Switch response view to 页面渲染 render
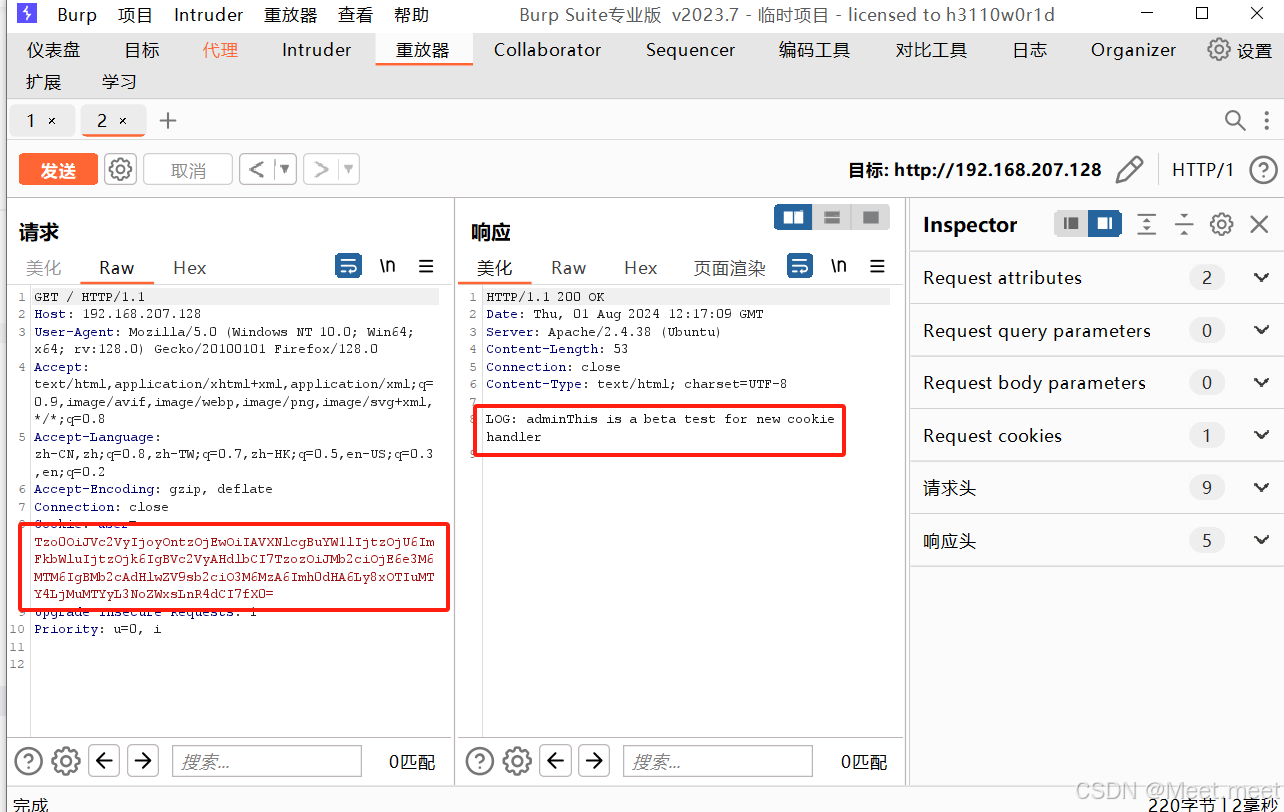The width and height of the screenshot is (1284, 812). 729,267
